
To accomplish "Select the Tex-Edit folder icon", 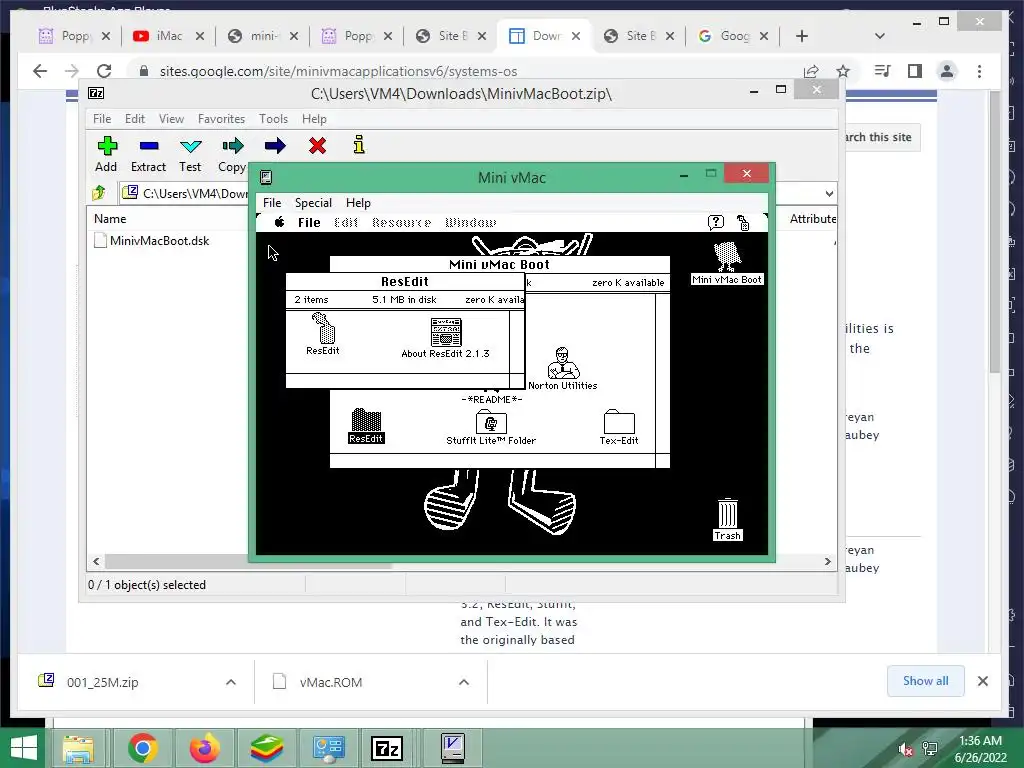I will [619, 428].
